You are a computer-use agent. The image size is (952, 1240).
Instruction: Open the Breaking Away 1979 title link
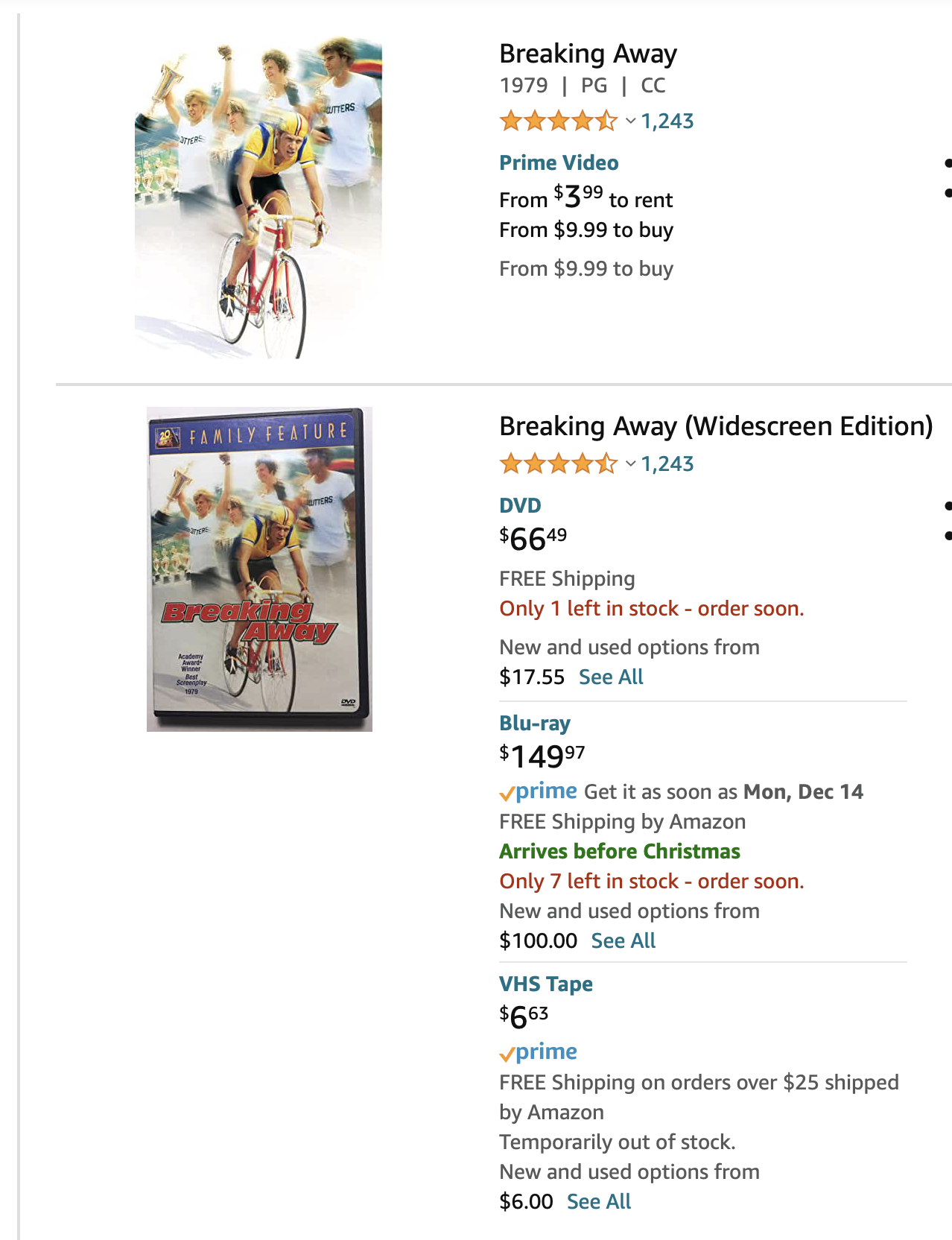588,54
